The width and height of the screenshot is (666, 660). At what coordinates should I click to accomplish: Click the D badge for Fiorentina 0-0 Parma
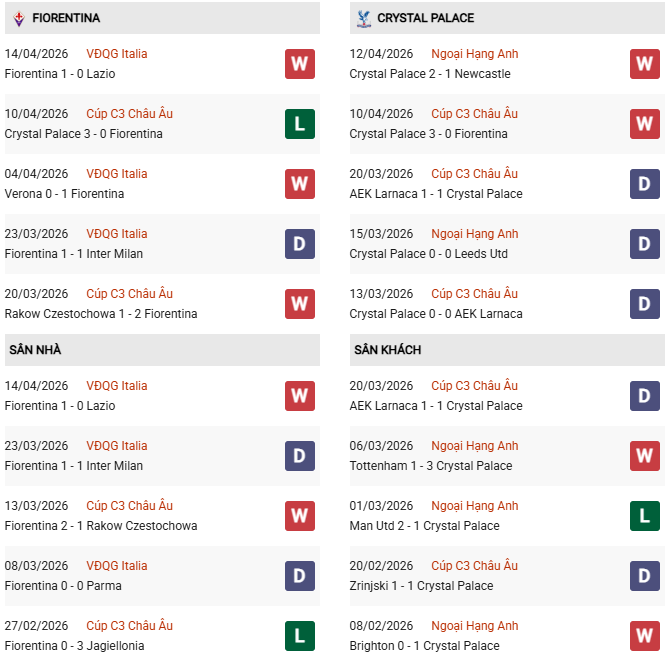299,576
